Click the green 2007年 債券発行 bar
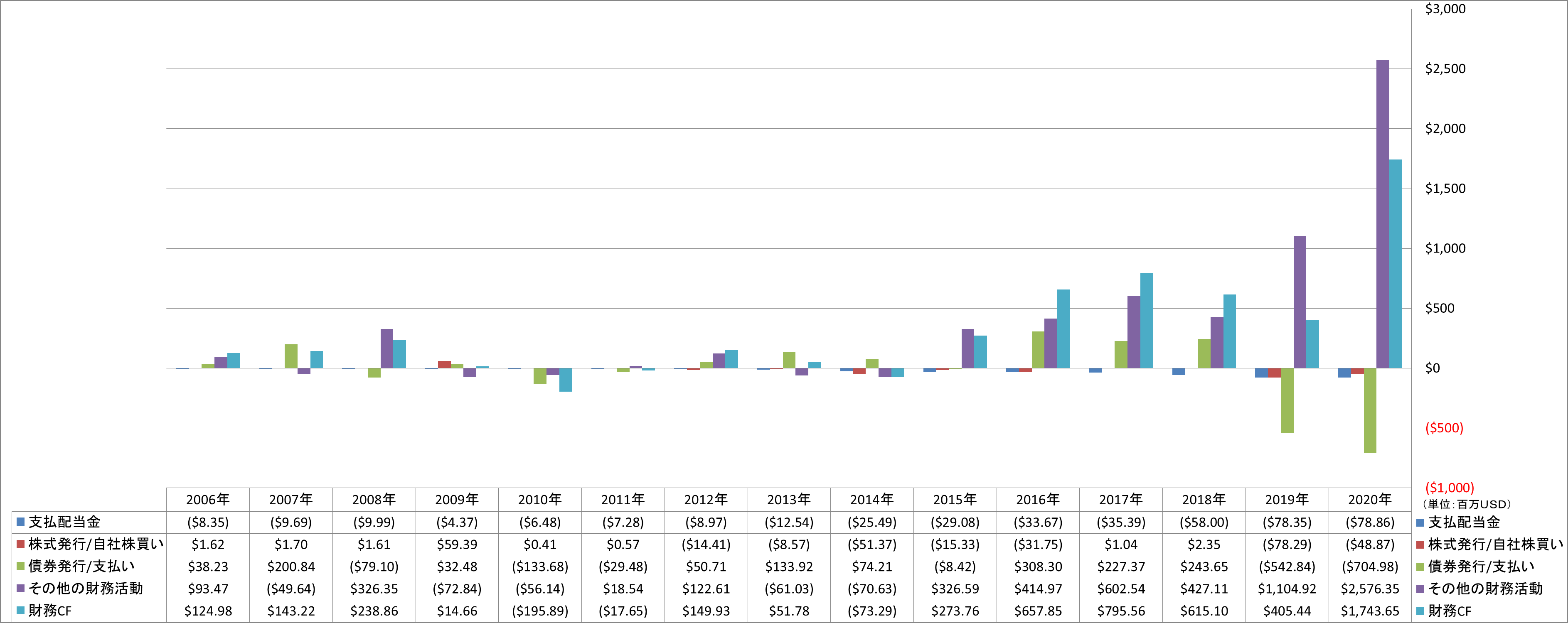 (291, 356)
